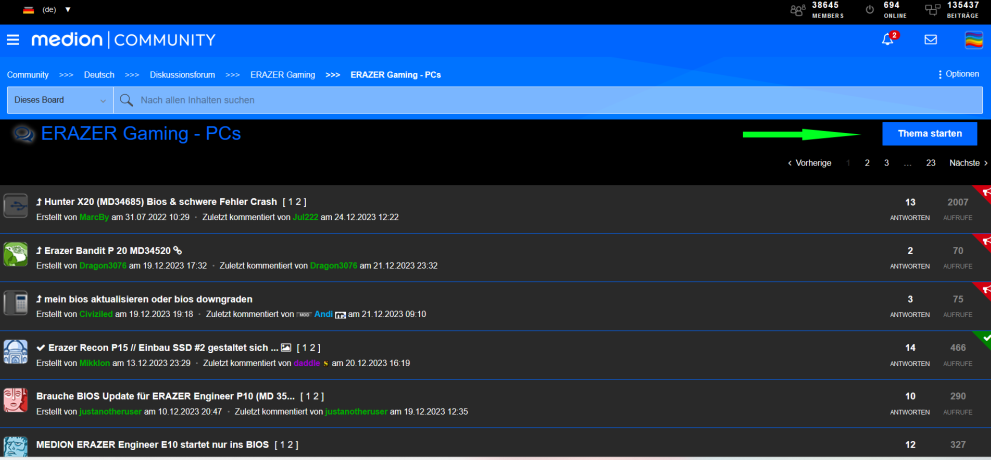Click the Medion Community logo
This screenshot has width=991, height=460.
(123, 40)
